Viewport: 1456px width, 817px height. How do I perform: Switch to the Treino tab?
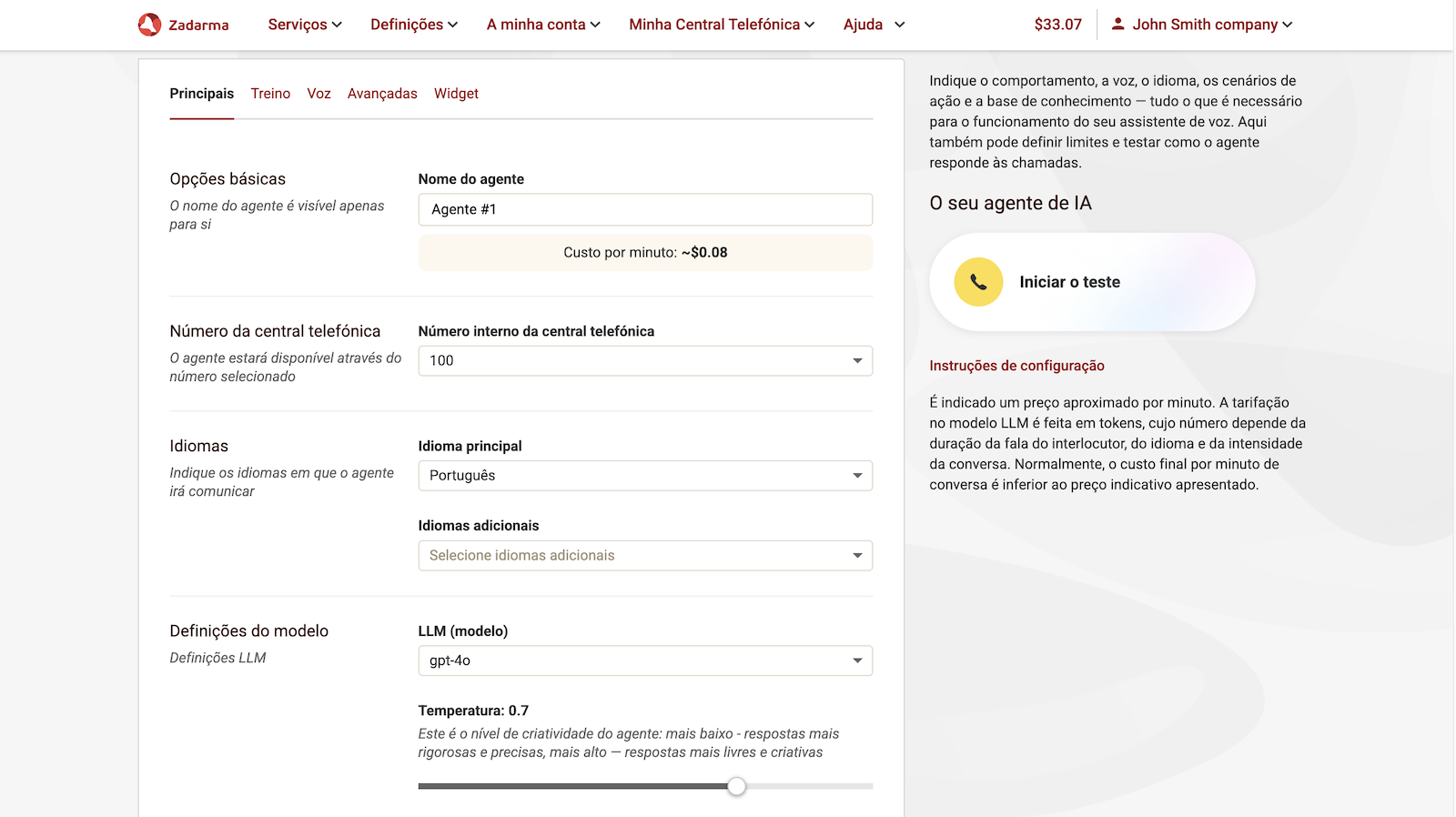(270, 94)
